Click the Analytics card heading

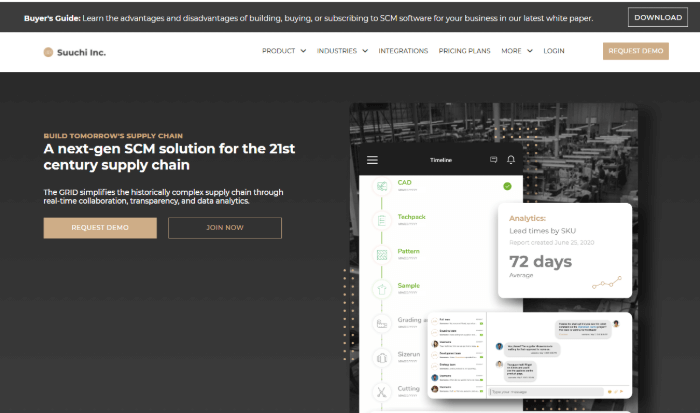click(527, 218)
